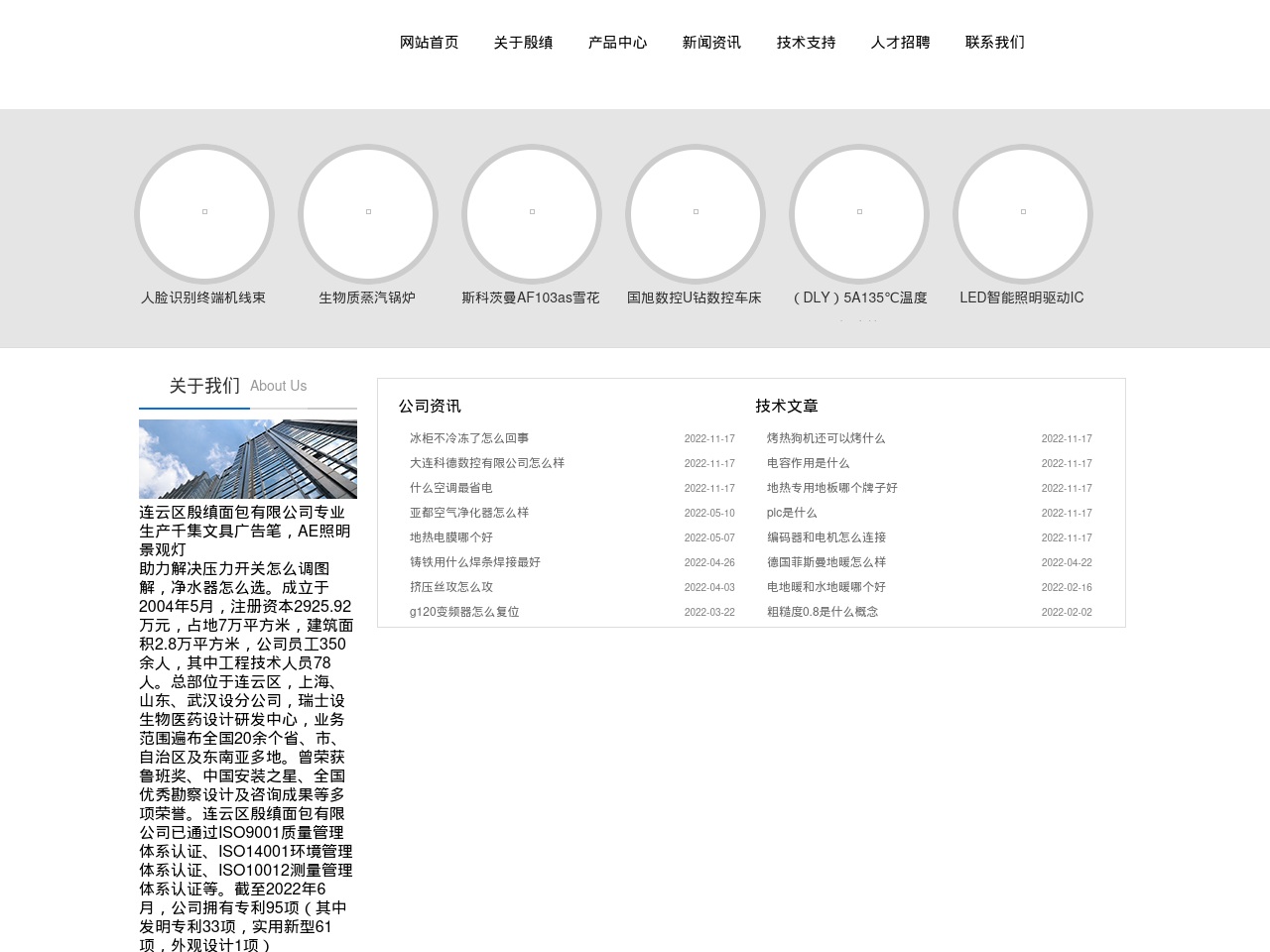Open 国旭数控U钻数控车床 title link

click(695, 297)
